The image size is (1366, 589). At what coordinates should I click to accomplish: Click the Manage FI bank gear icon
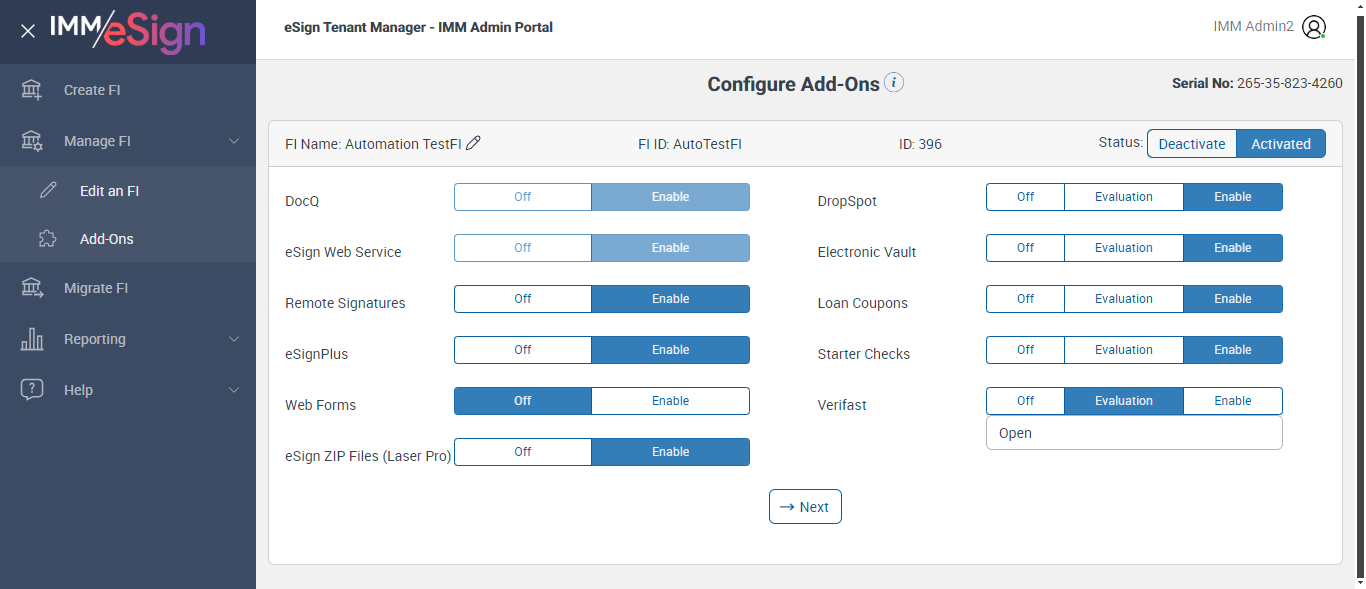tap(32, 141)
